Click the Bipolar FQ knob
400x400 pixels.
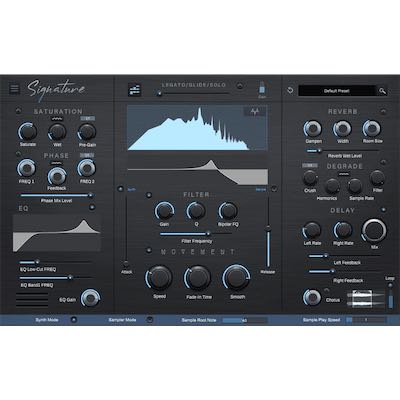(x=228, y=211)
